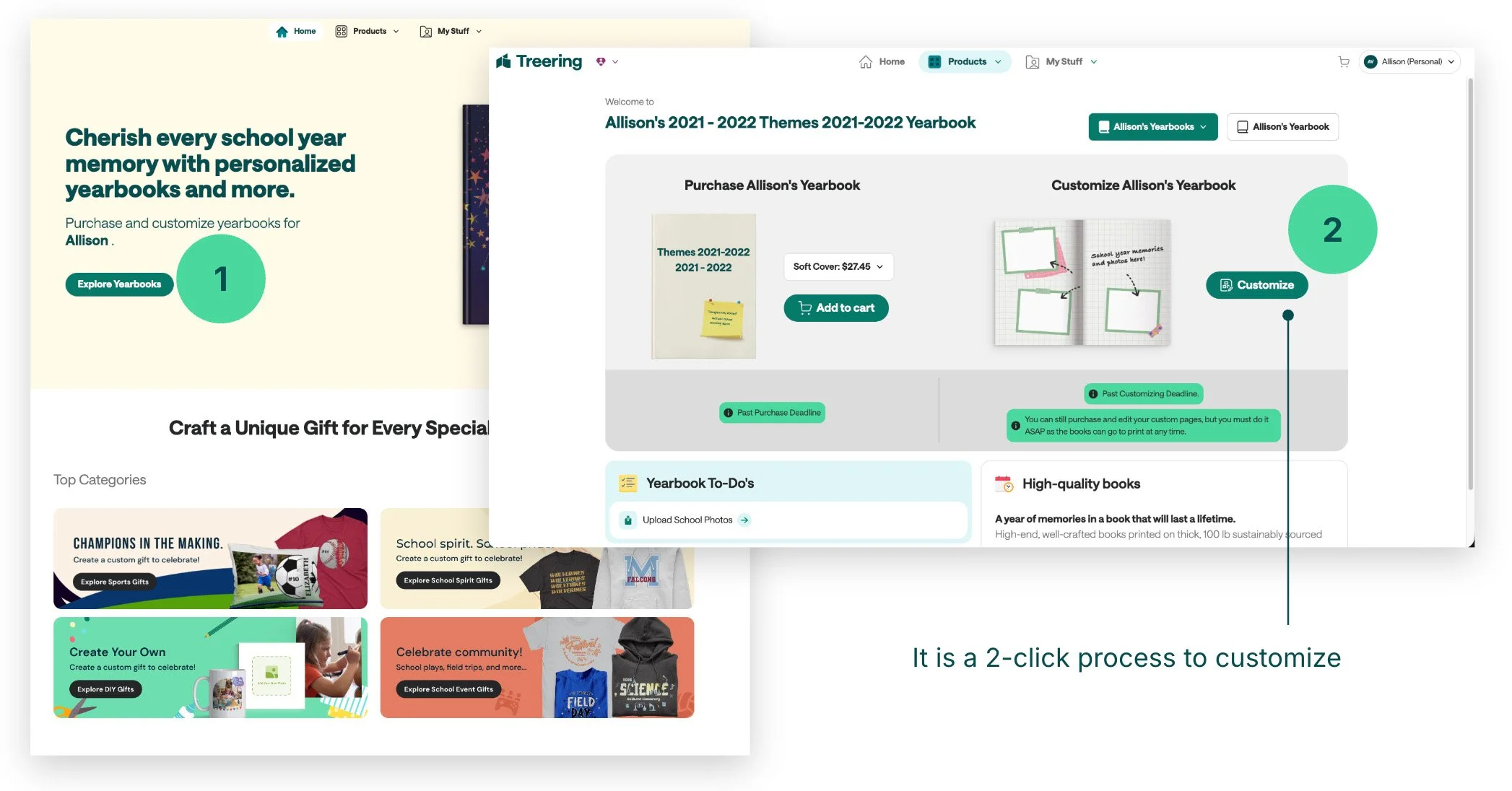
Task: Click the front window's vertical scrollbar
Action: point(1469,285)
